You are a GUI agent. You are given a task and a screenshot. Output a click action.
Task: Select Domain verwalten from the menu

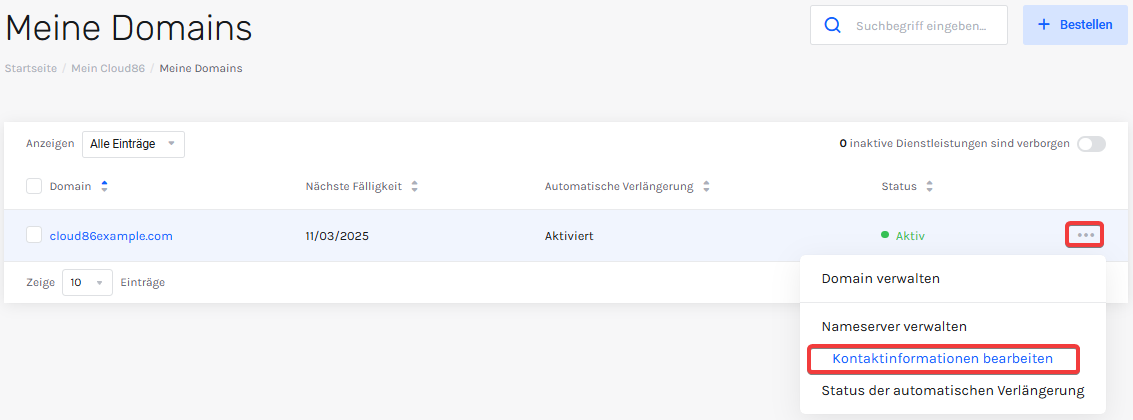coord(880,278)
